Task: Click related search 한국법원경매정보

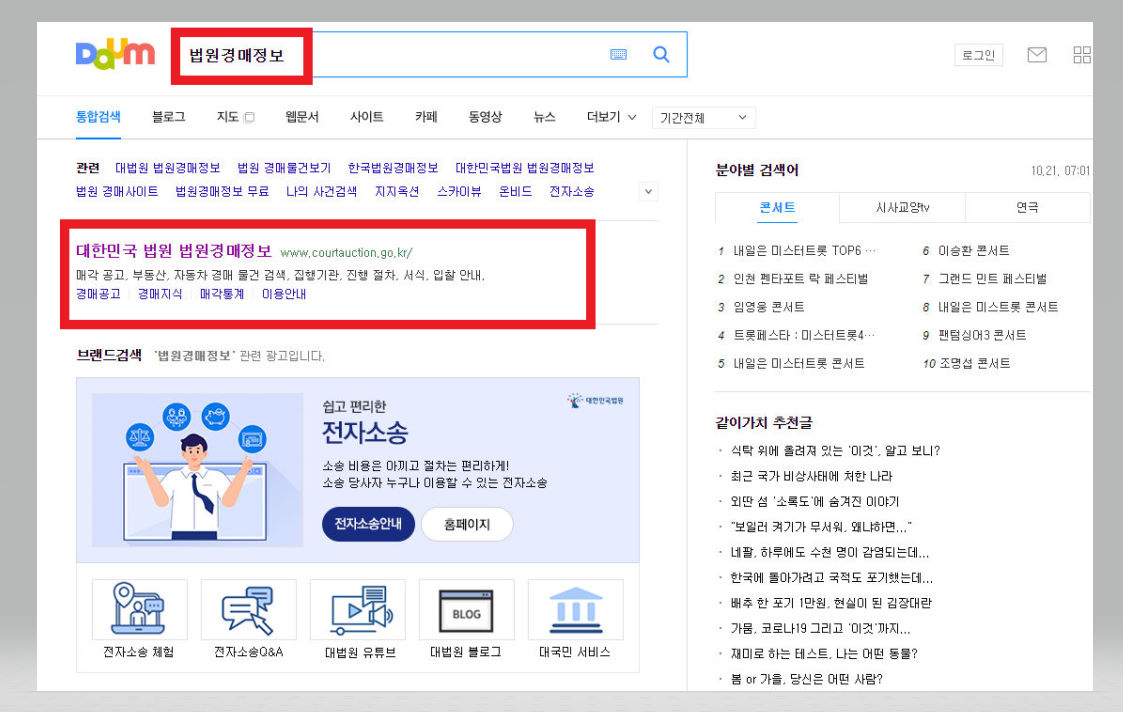Action: pos(392,168)
